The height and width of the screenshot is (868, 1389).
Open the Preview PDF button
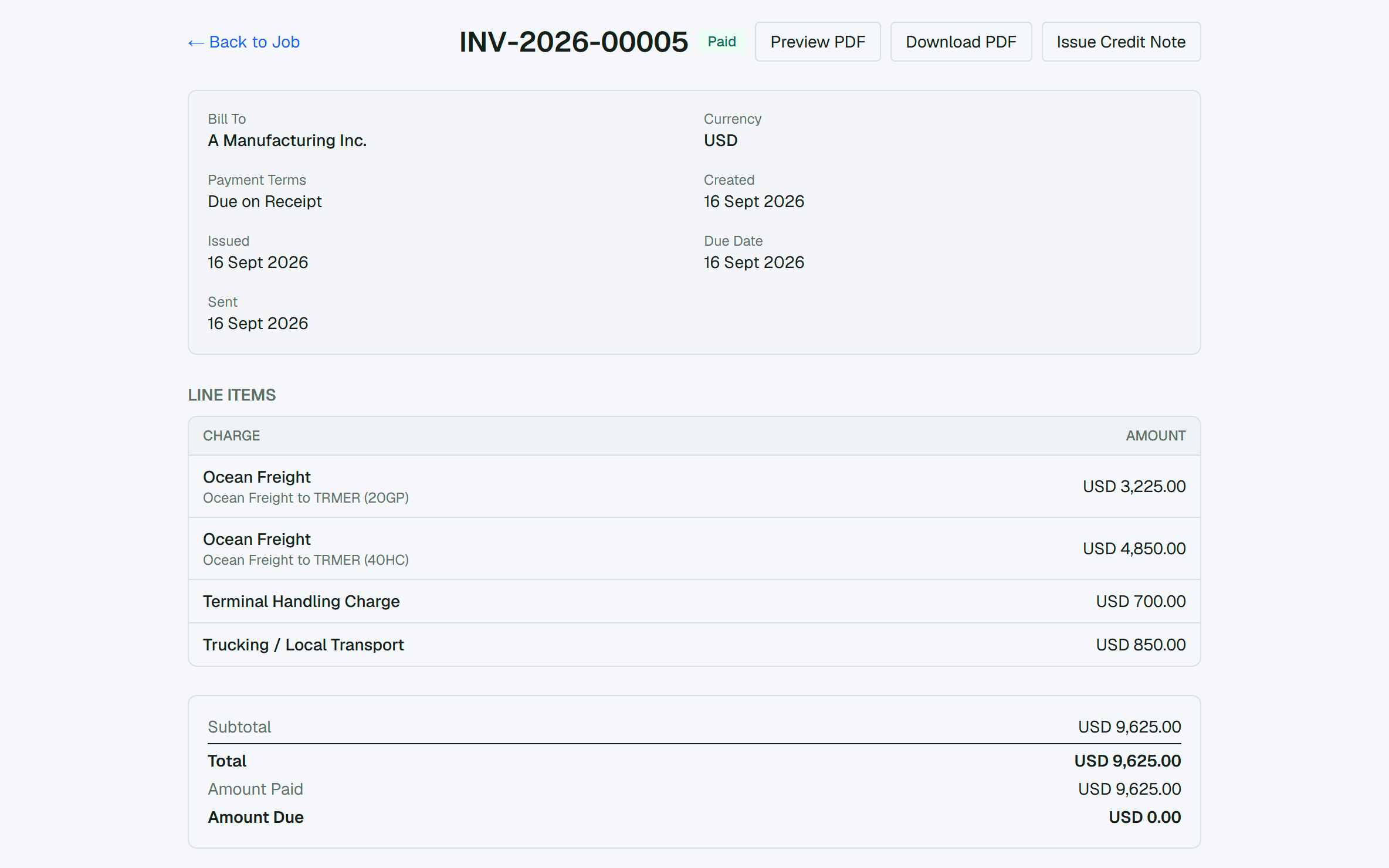[x=818, y=42]
